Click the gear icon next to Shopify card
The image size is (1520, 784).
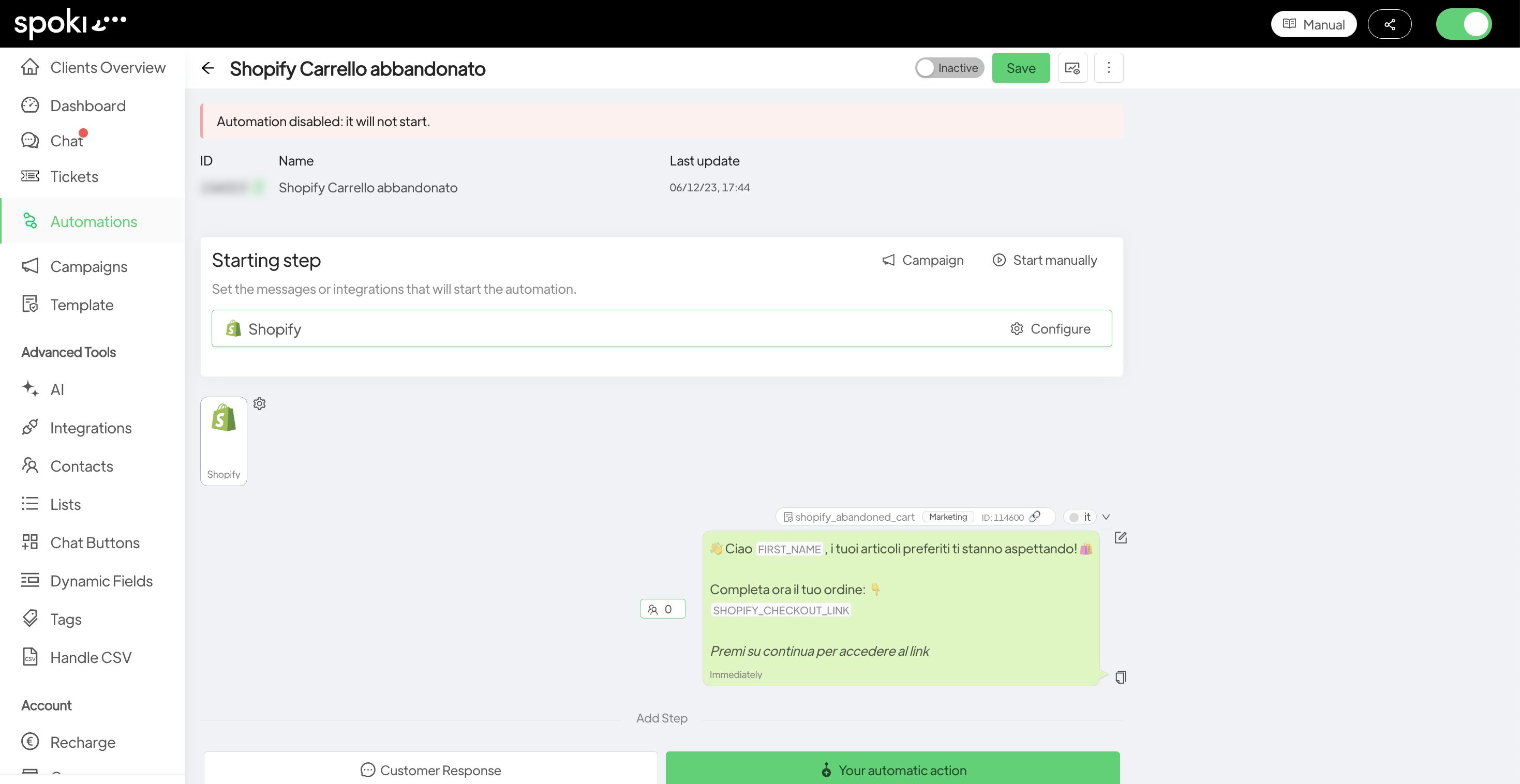(260, 403)
